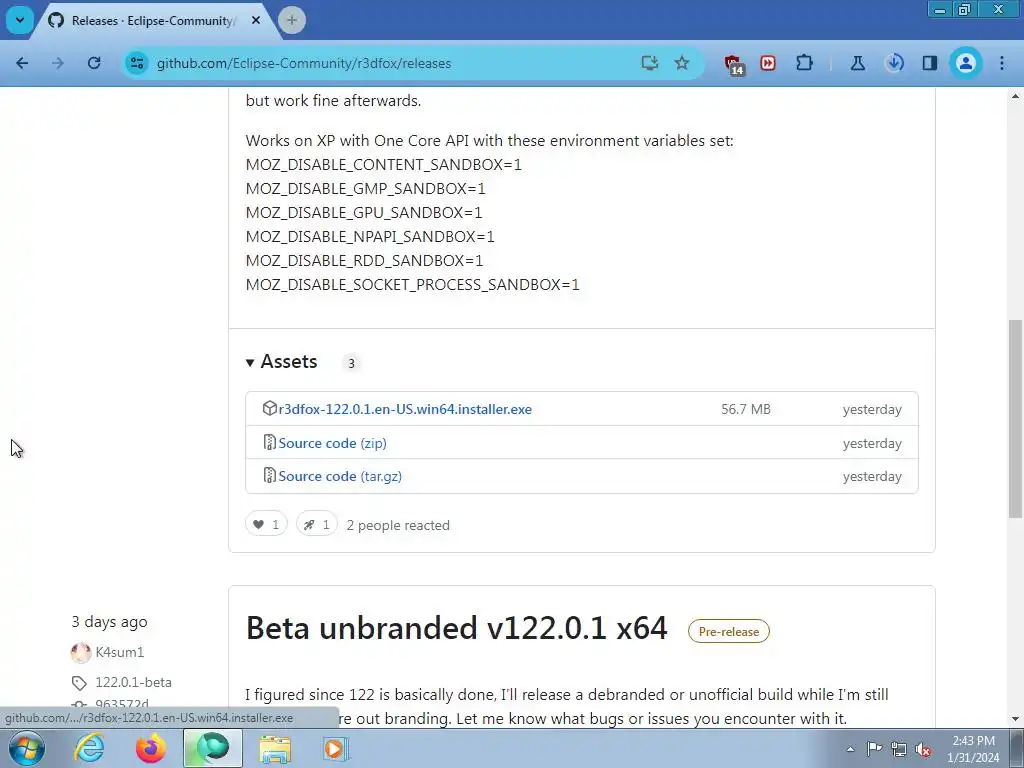Image resolution: width=1024 pixels, height=768 pixels.
Task: Toggle the browser side panel
Action: pos(929,63)
